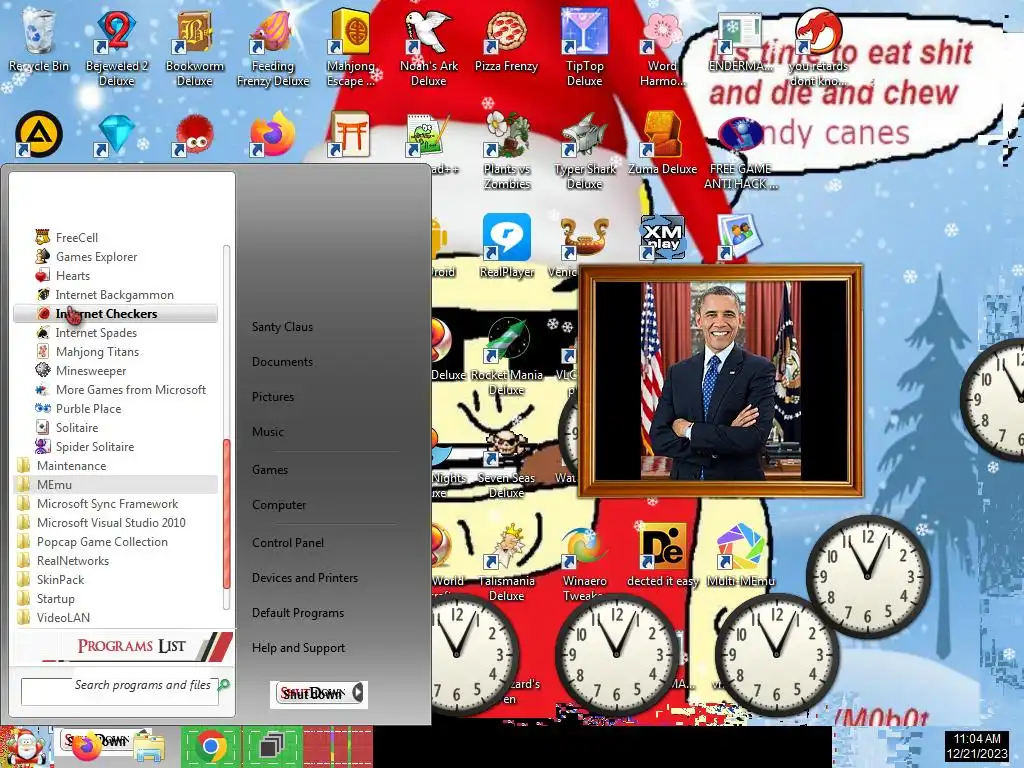Launch RealPlayer desktop shortcut
The height and width of the screenshot is (768, 1024).
507,246
